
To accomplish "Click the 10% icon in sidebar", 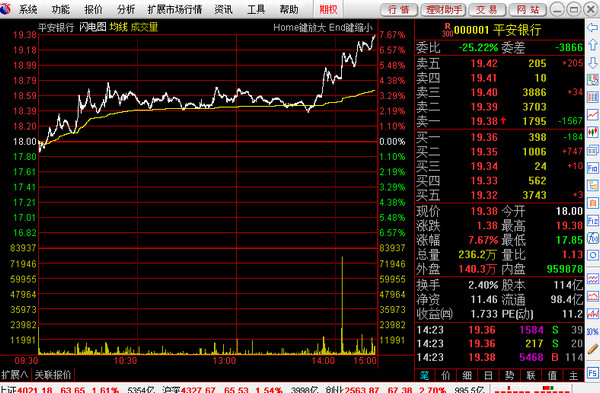I will 593,331.
